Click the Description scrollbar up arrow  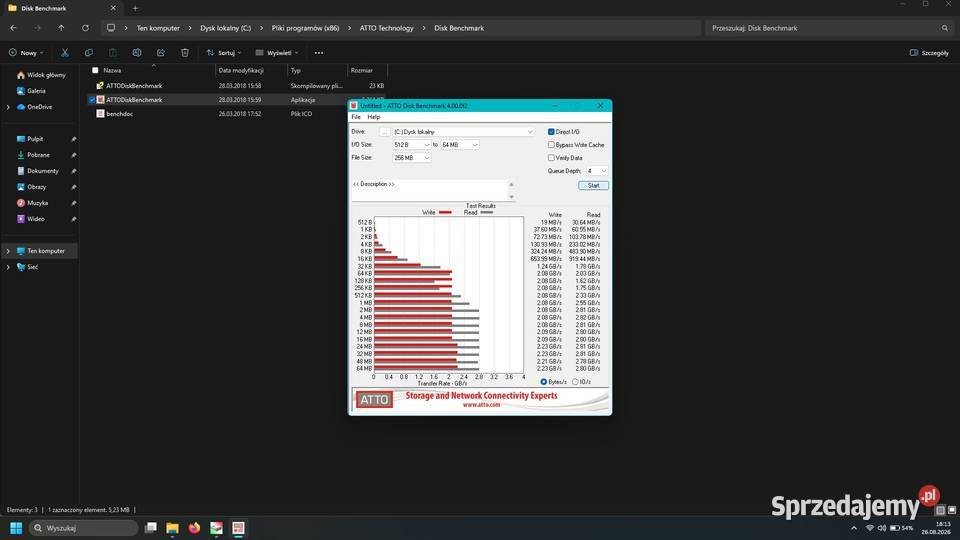[x=511, y=184]
